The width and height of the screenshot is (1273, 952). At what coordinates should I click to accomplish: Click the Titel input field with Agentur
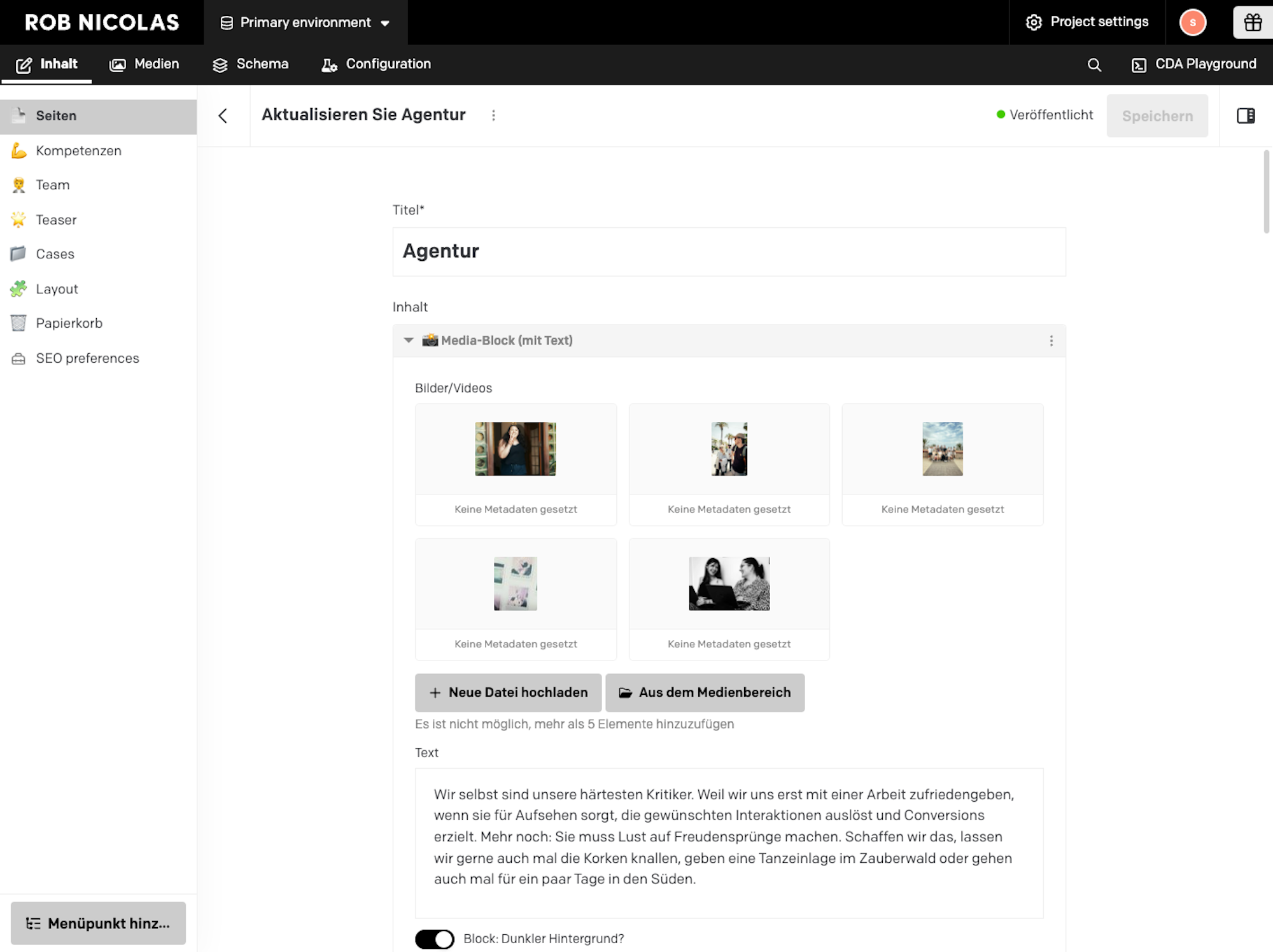point(729,251)
